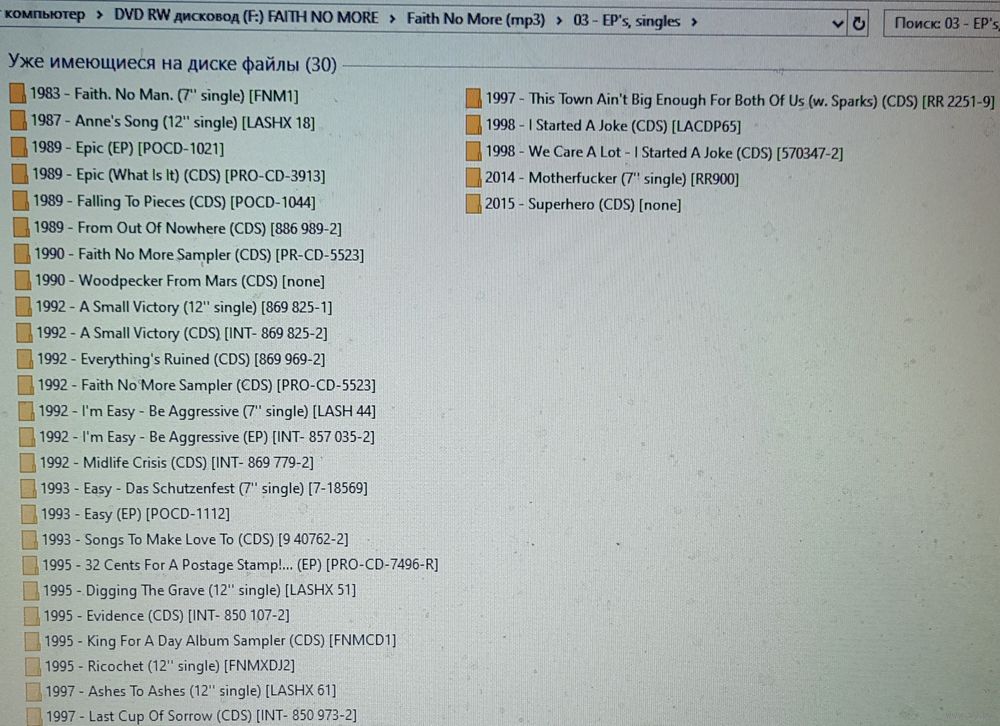This screenshot has height=726, width=1000.
Task: Select 1993 - Easy - Das Schutzenfest (7'' single)
Action: click(x=203, y=489)
